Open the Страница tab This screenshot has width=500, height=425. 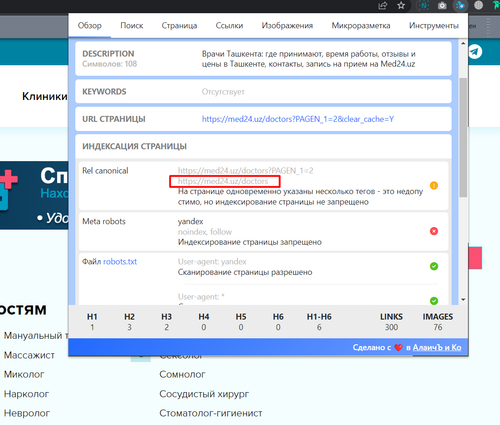point(179,26)
